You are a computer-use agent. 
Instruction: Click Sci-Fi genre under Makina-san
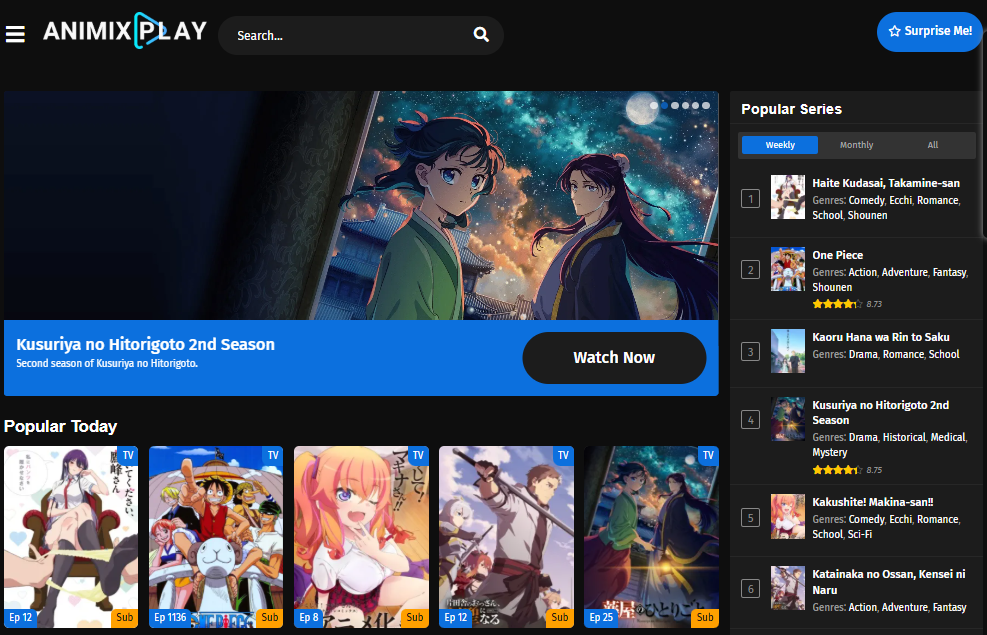tap(860, 534)
